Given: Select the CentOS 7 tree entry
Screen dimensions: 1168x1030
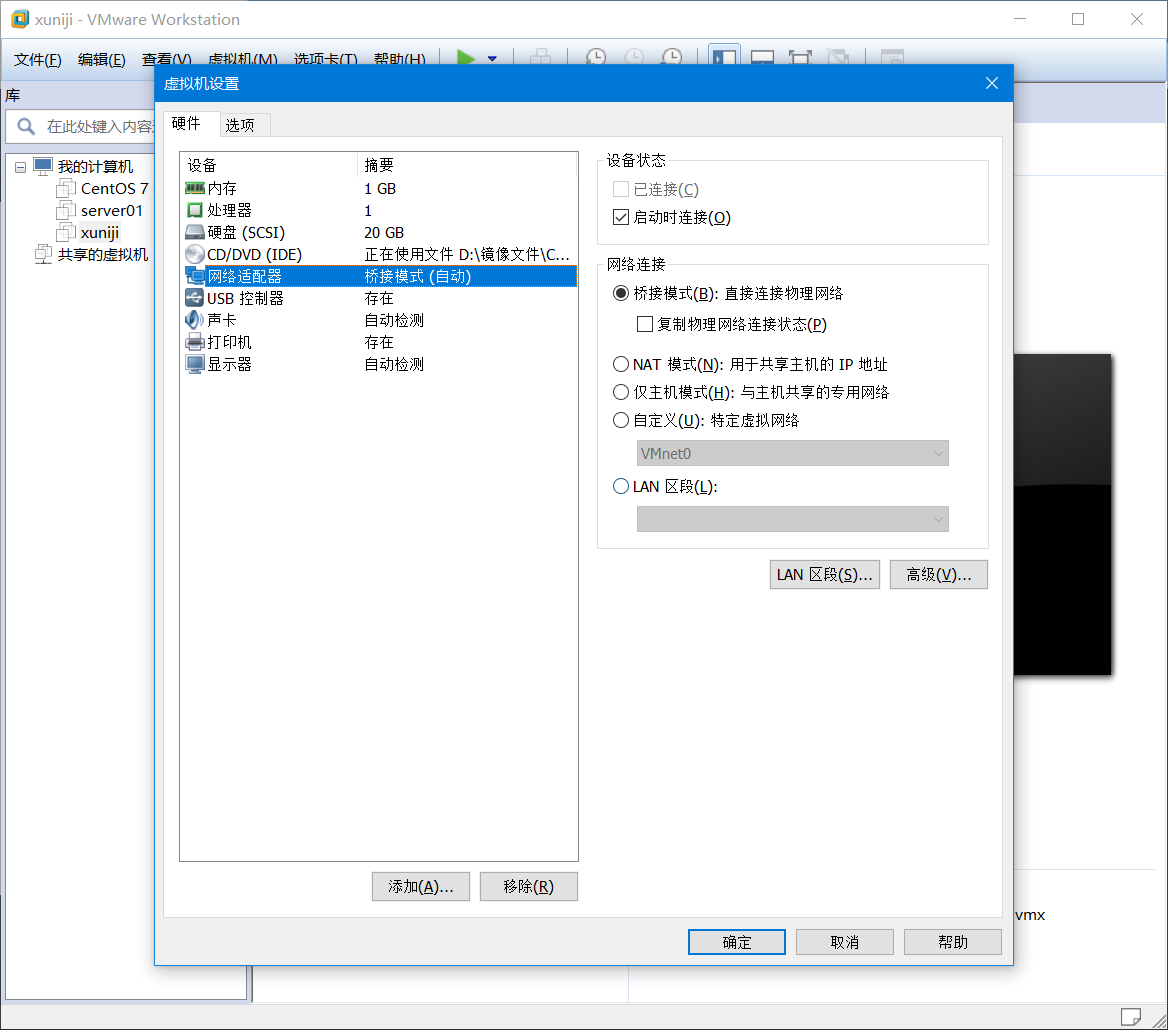Looking at the screenshot, I should click(115, 188).
